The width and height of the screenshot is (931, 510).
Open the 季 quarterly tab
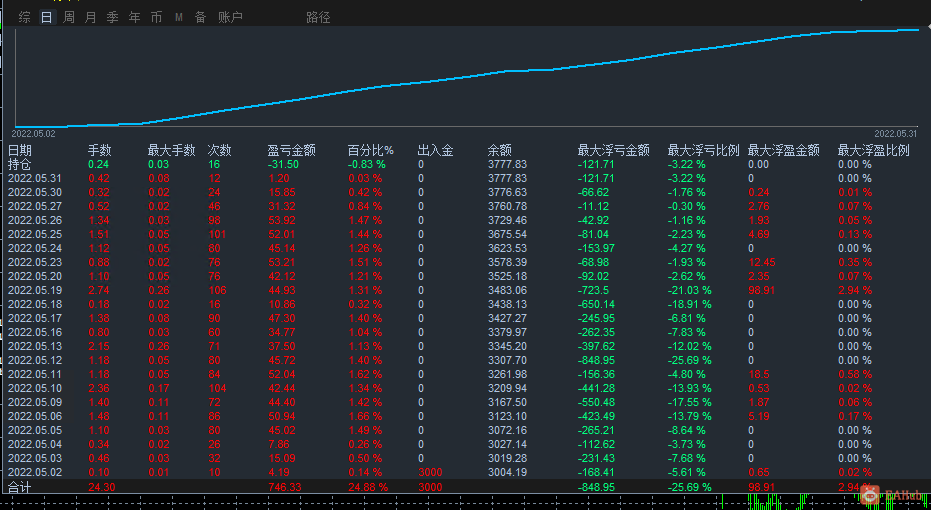(112, 17)
